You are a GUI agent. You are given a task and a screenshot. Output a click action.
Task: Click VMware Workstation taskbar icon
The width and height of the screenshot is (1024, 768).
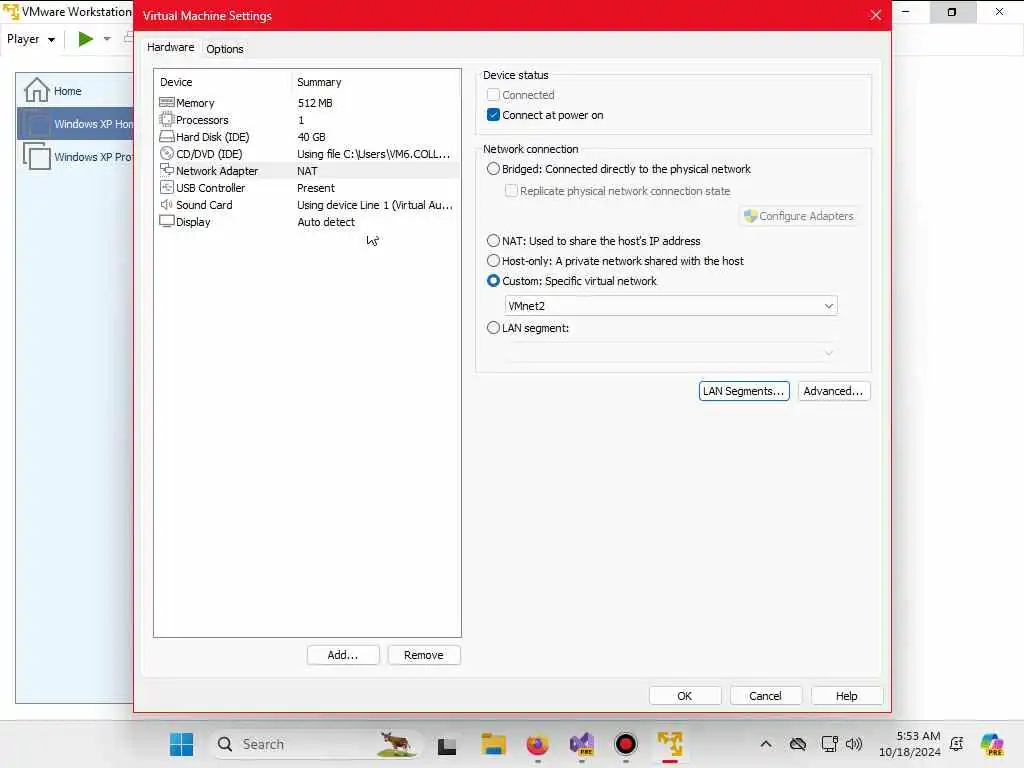point(670,744)
